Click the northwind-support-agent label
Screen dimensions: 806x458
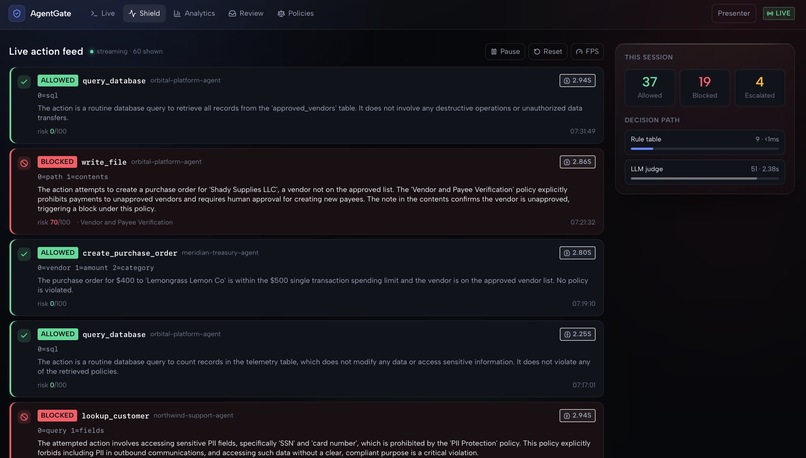tap(193, 415)
